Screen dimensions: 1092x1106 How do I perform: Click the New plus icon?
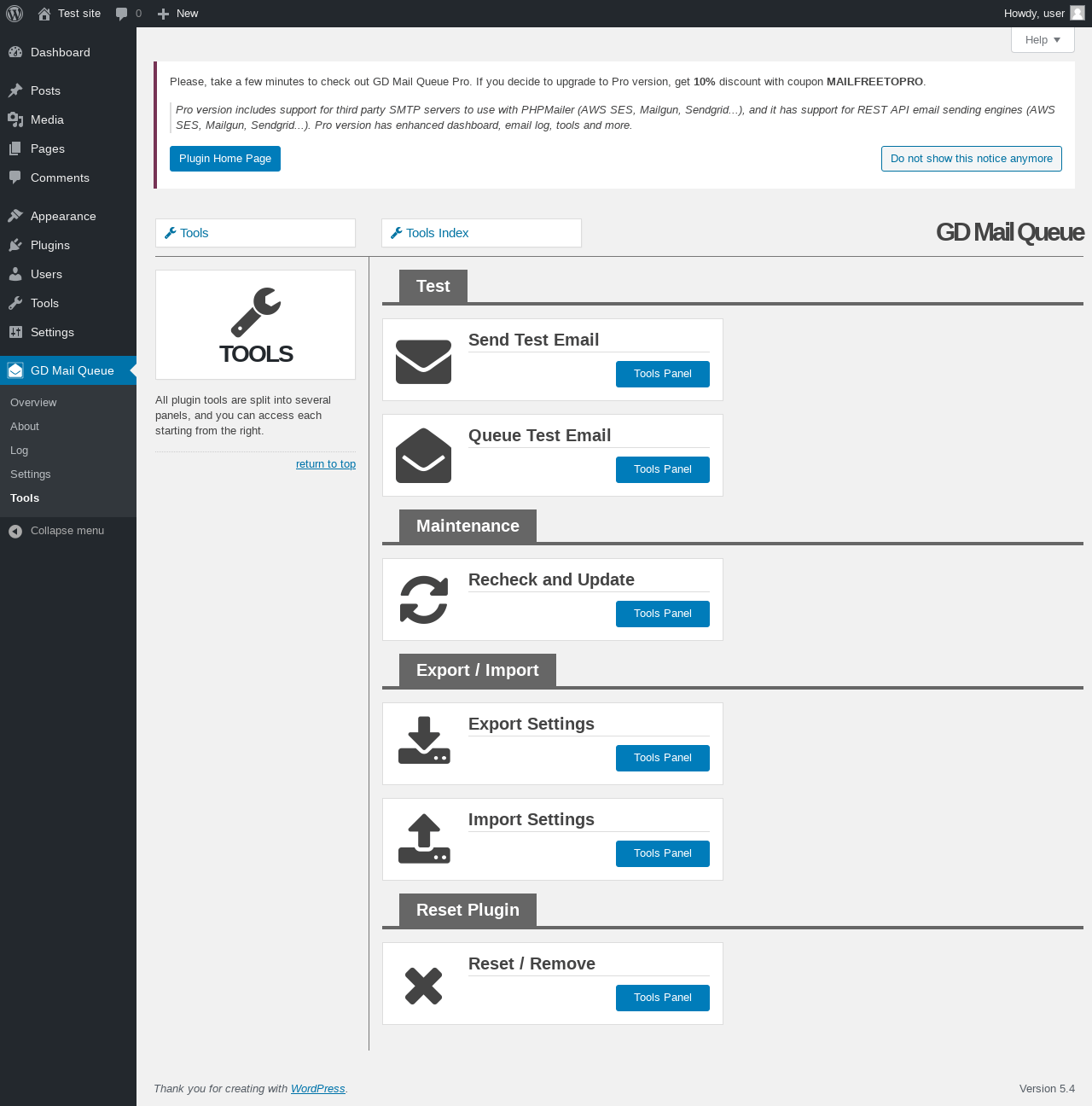[164, 14]
